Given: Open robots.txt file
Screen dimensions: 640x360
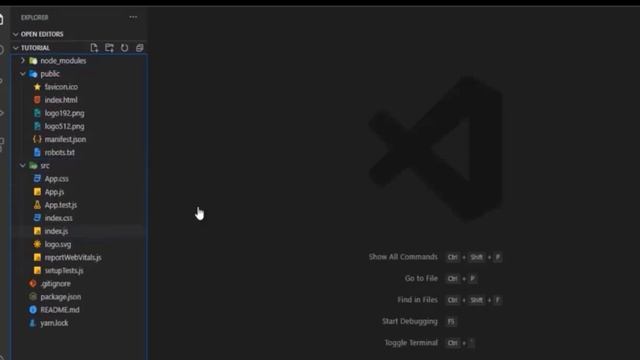Looking at the screenshot, I should coord(60,152).
